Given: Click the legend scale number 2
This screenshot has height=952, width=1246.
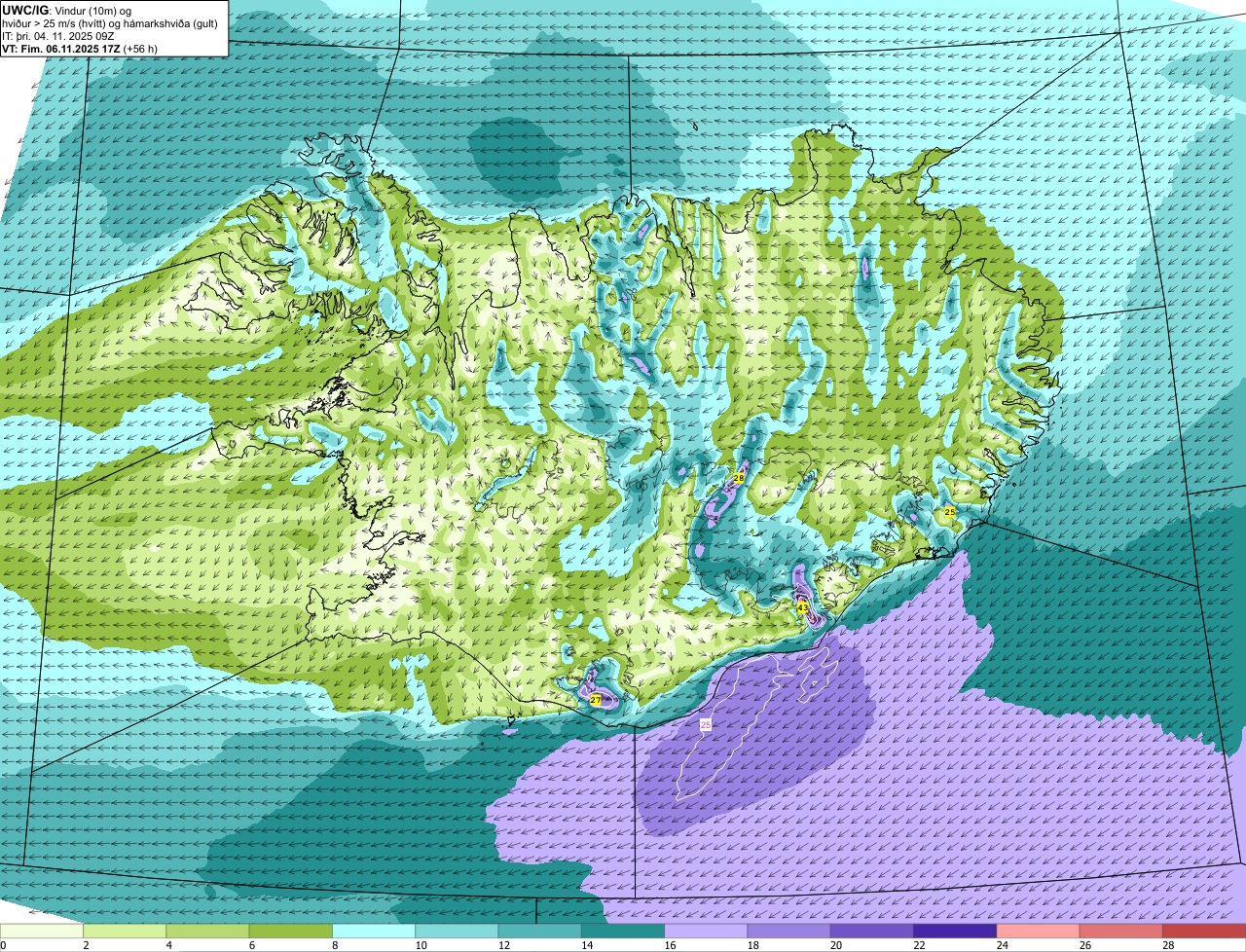Looking at the screenshot, I should pyautogui.click(x=86, y=945).
